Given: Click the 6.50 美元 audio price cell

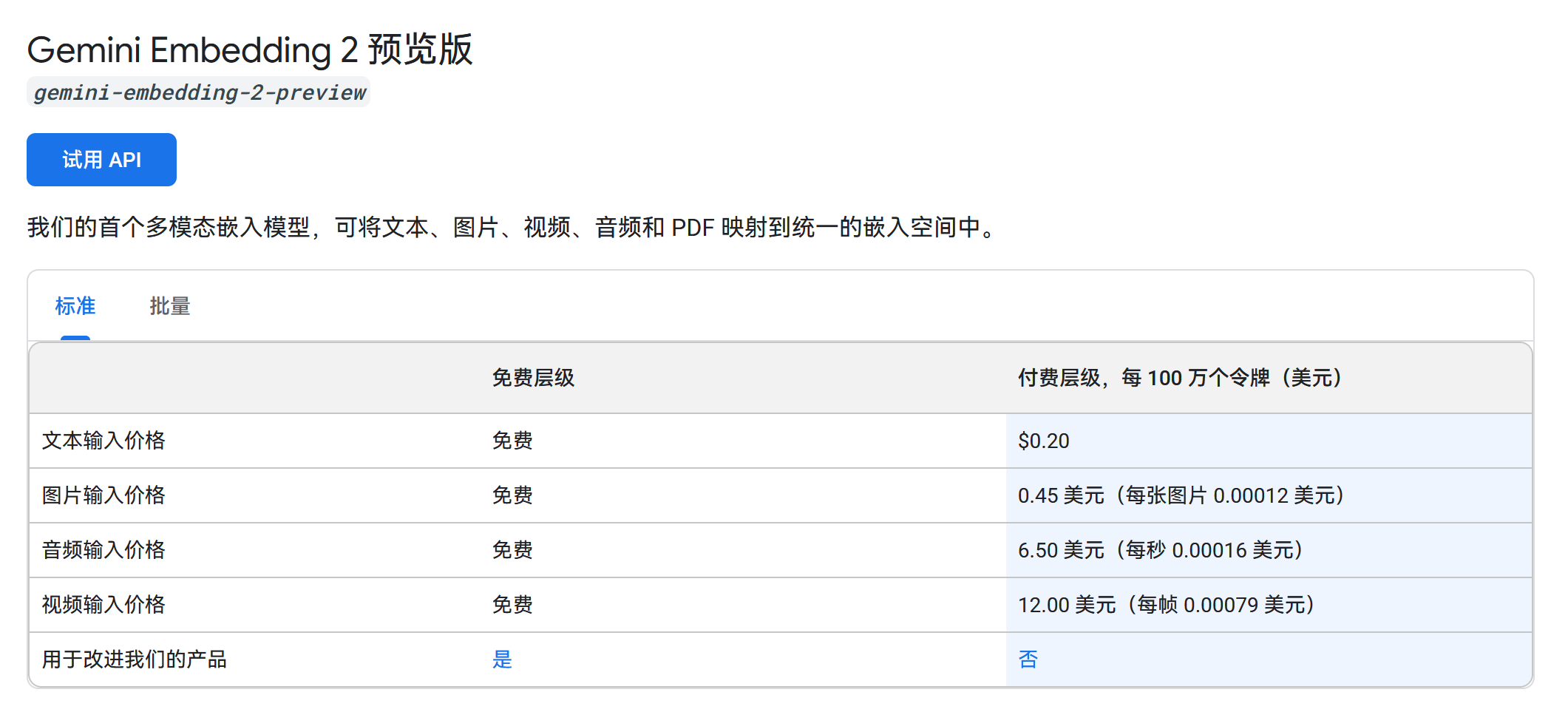Looking at the screenshot, I should click(x=1159, y=550).
